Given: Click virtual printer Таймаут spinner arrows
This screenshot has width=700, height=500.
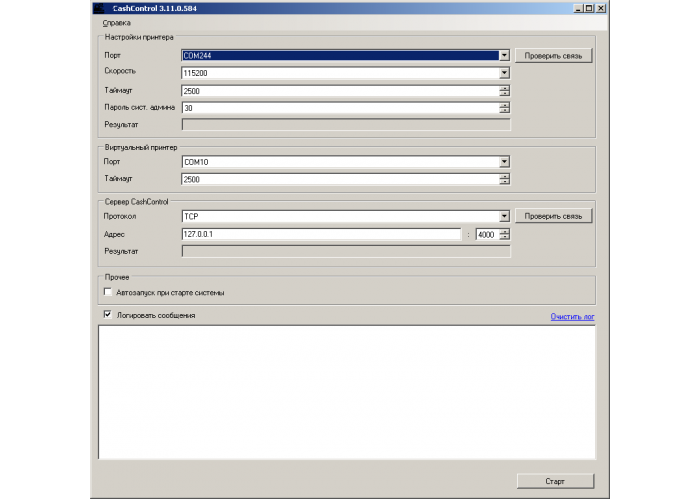Looking at the screenshot, I should point(504,179).
